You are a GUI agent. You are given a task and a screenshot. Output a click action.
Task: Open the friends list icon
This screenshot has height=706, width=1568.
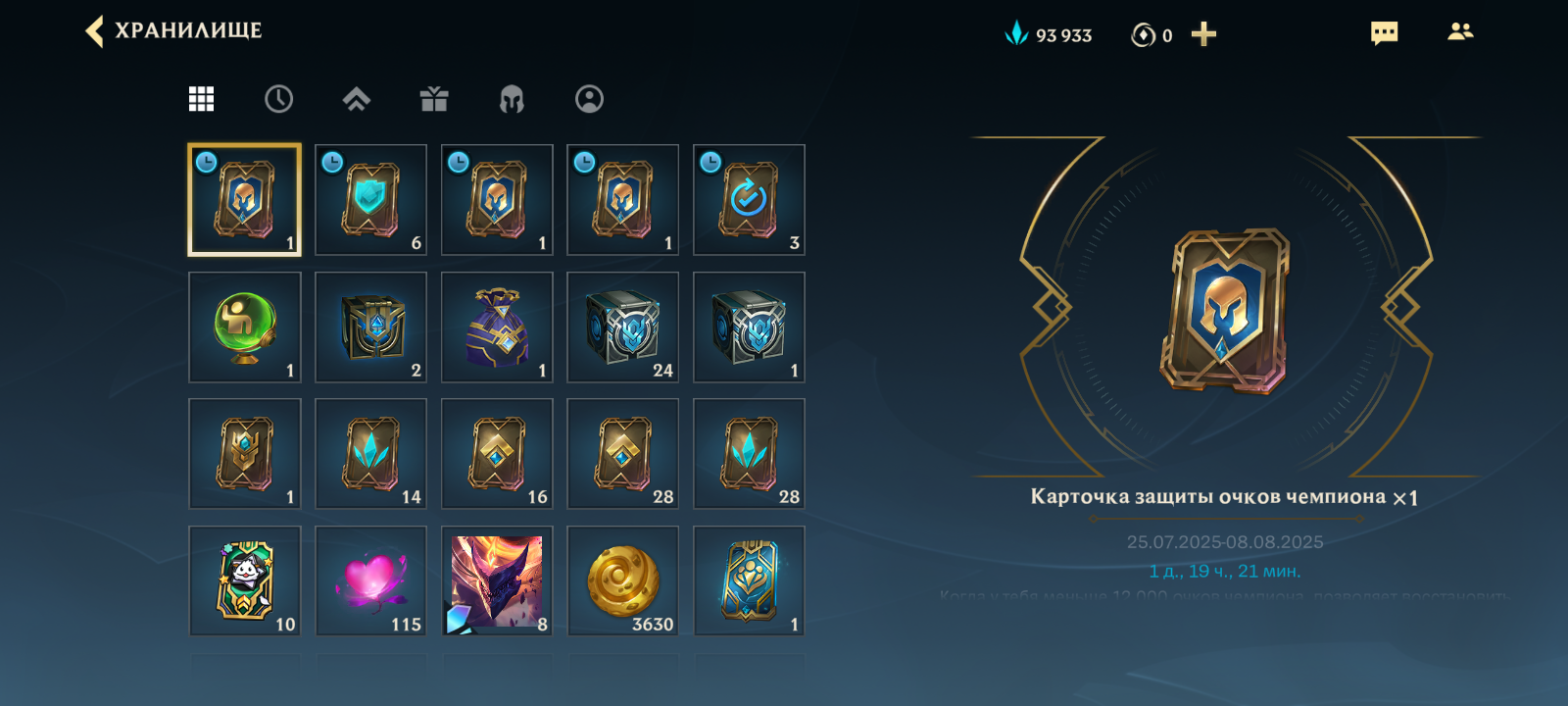point(1460,31)
